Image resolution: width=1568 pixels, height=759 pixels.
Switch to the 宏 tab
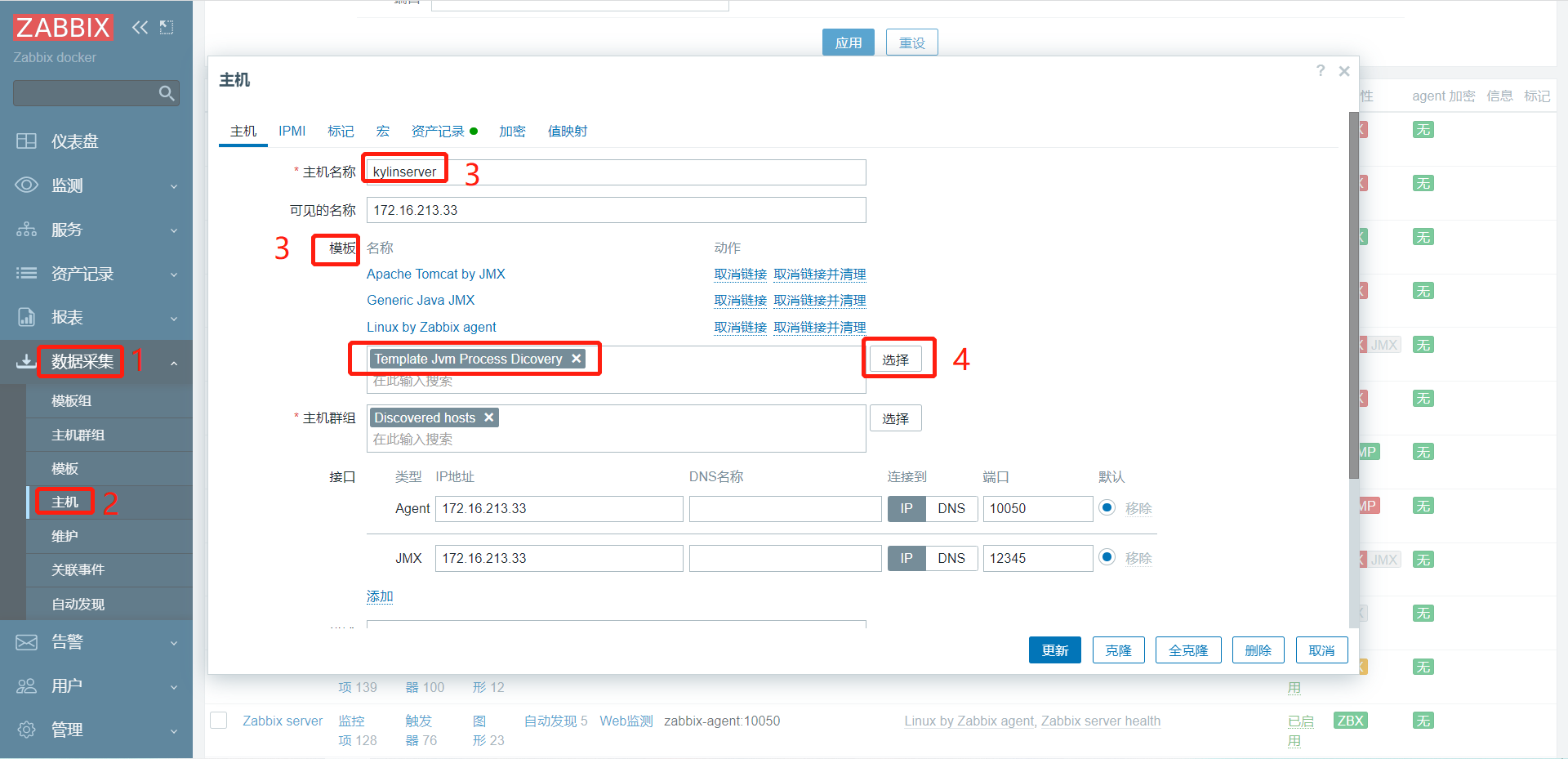(x=382, y=132)
